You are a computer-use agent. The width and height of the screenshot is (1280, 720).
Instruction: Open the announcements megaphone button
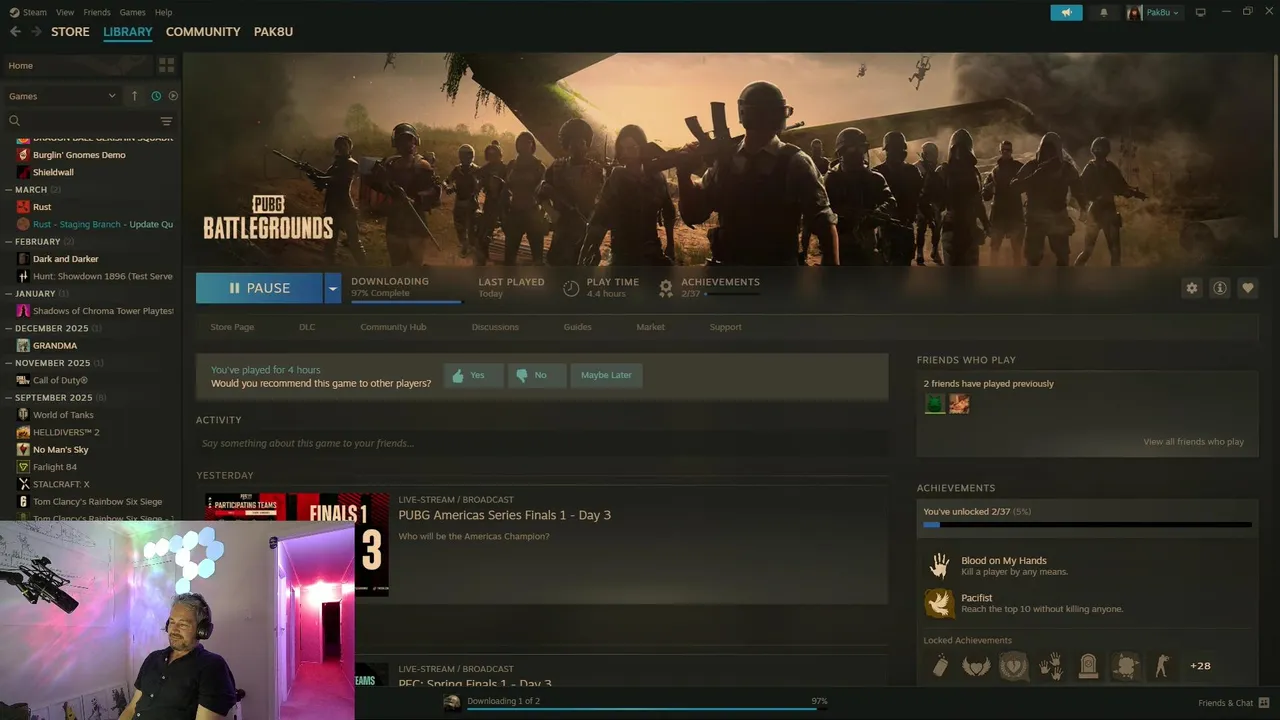pos(1066,12)
